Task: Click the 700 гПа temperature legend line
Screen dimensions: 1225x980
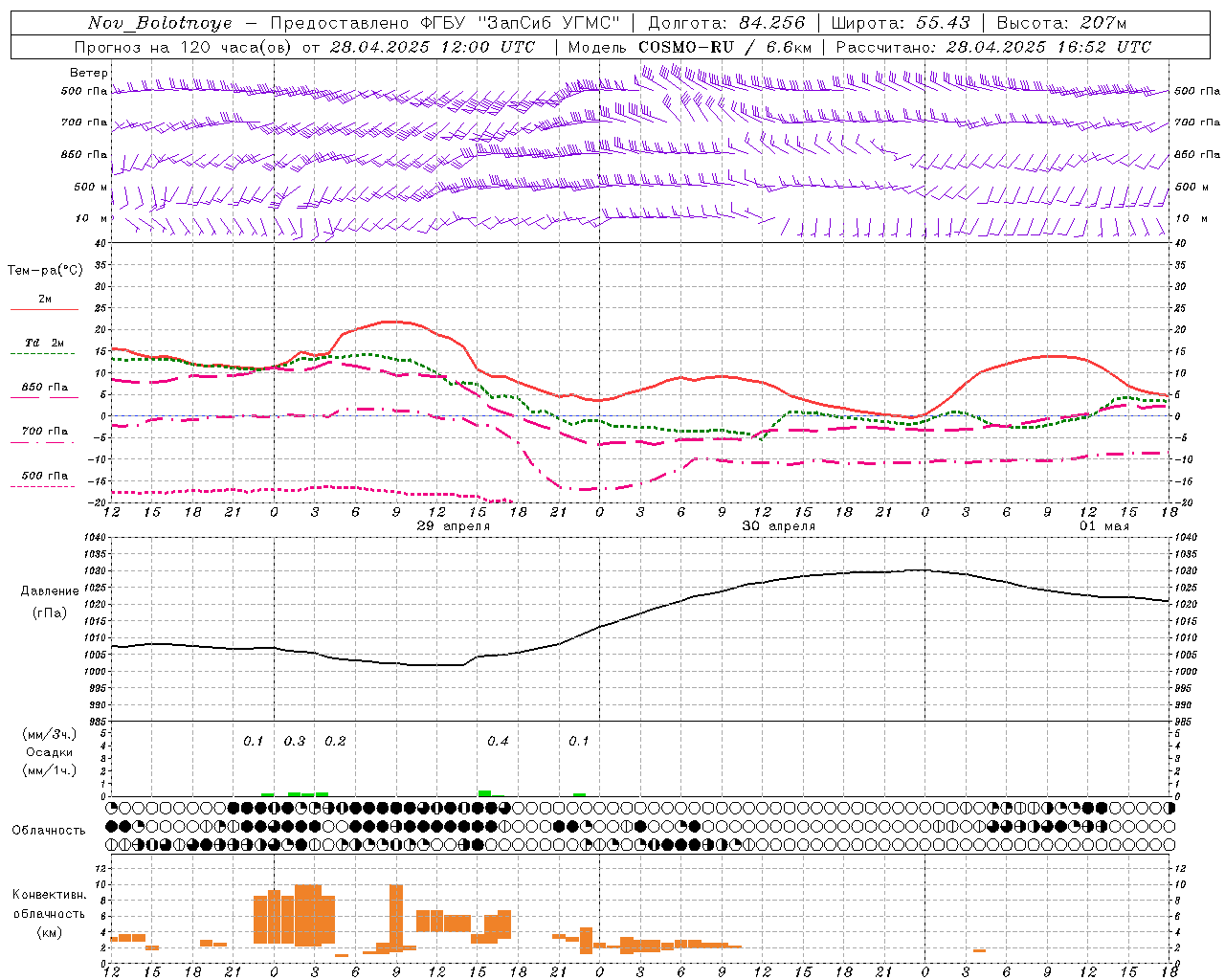Action: pos(44,442)
